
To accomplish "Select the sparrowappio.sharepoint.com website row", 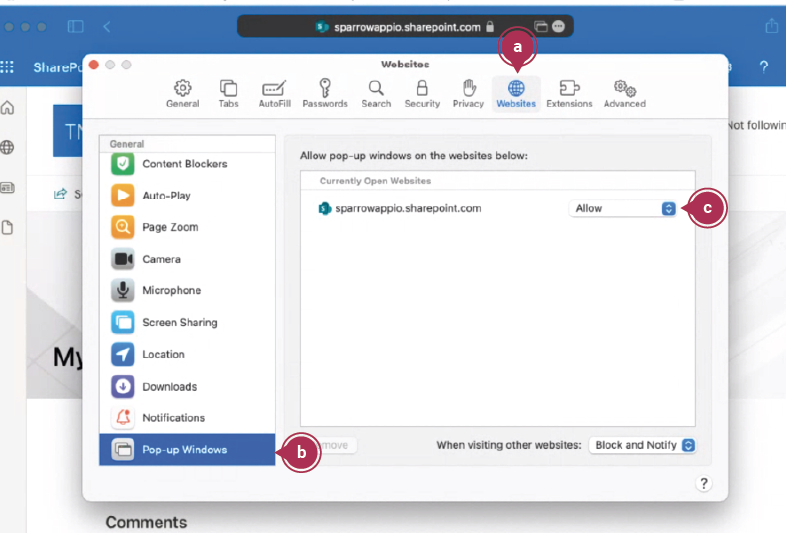I will (420, 208).
